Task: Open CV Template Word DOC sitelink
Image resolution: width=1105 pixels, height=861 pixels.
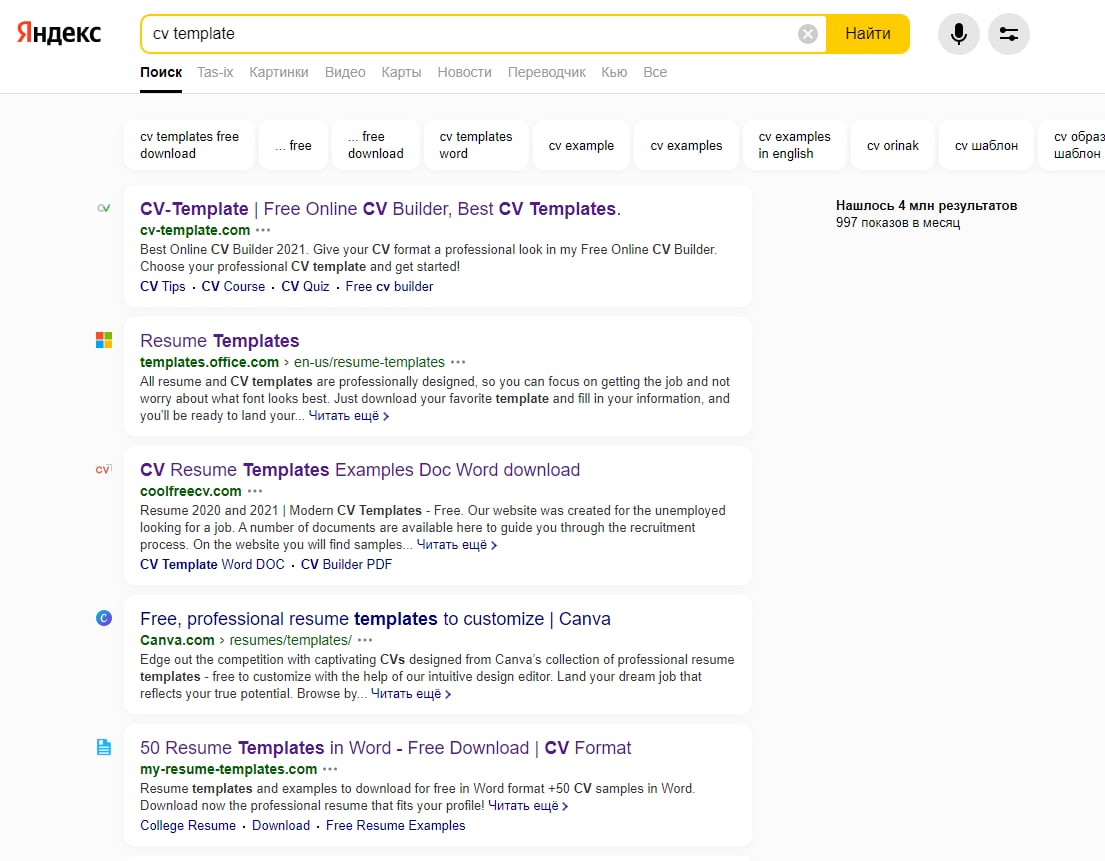Action: pos(212,564)
